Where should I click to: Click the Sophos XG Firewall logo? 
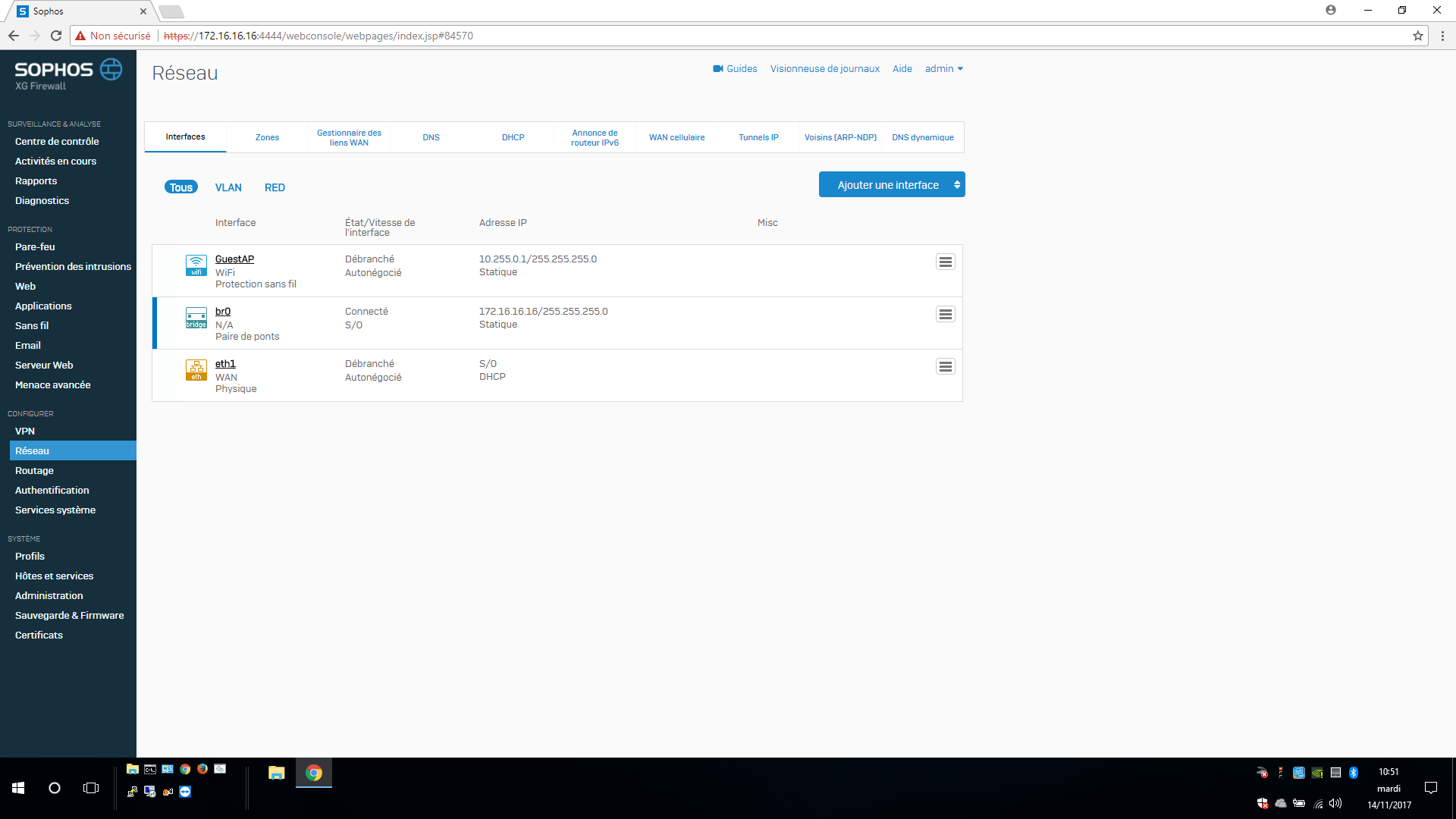point(68,74)
